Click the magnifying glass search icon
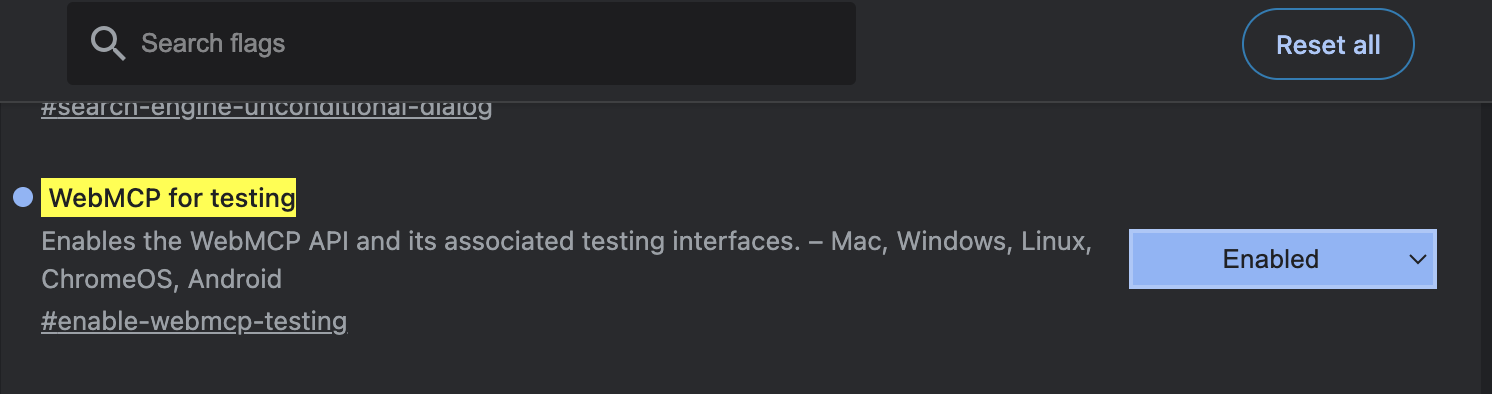This screenshot has width=1492, height=394. 107,43
